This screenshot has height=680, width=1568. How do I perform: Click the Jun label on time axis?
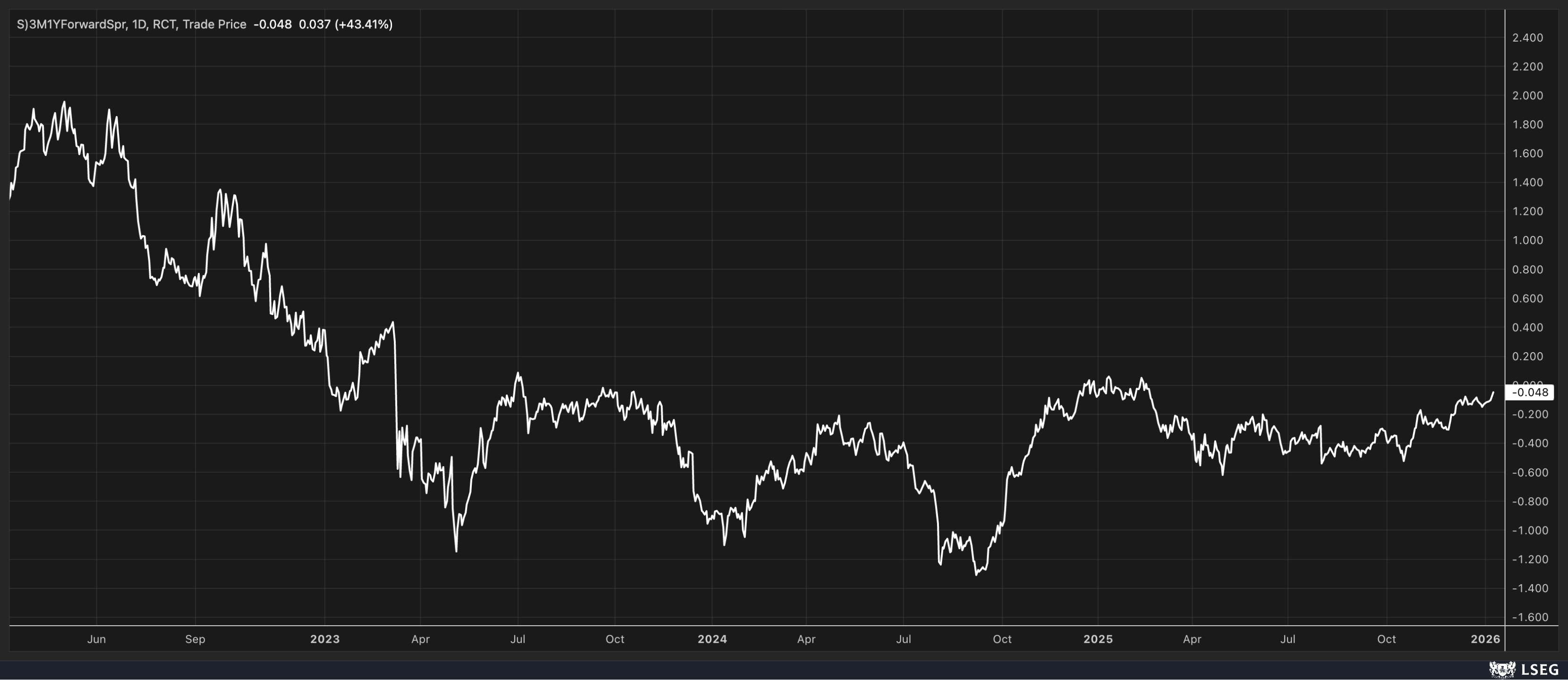point(96,639)
